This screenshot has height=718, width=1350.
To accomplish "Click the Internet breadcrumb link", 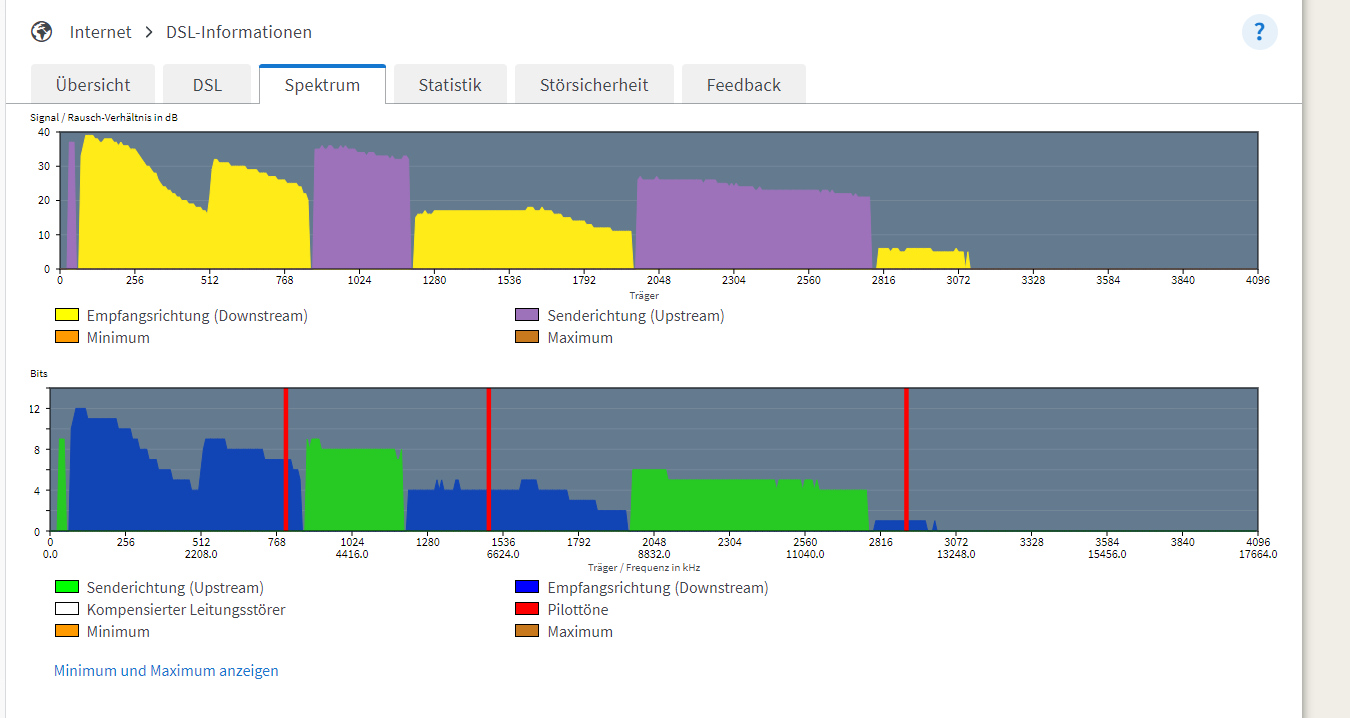I will coord(100,32).
